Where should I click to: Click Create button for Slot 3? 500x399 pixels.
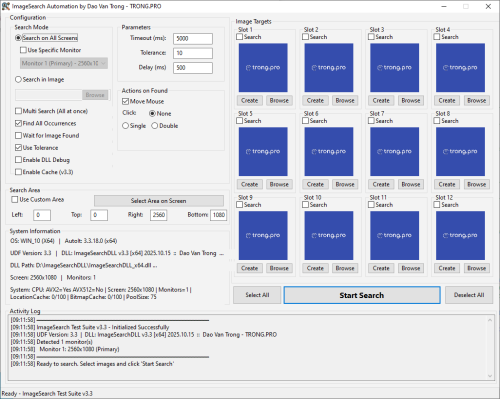(x=381, y=101)
